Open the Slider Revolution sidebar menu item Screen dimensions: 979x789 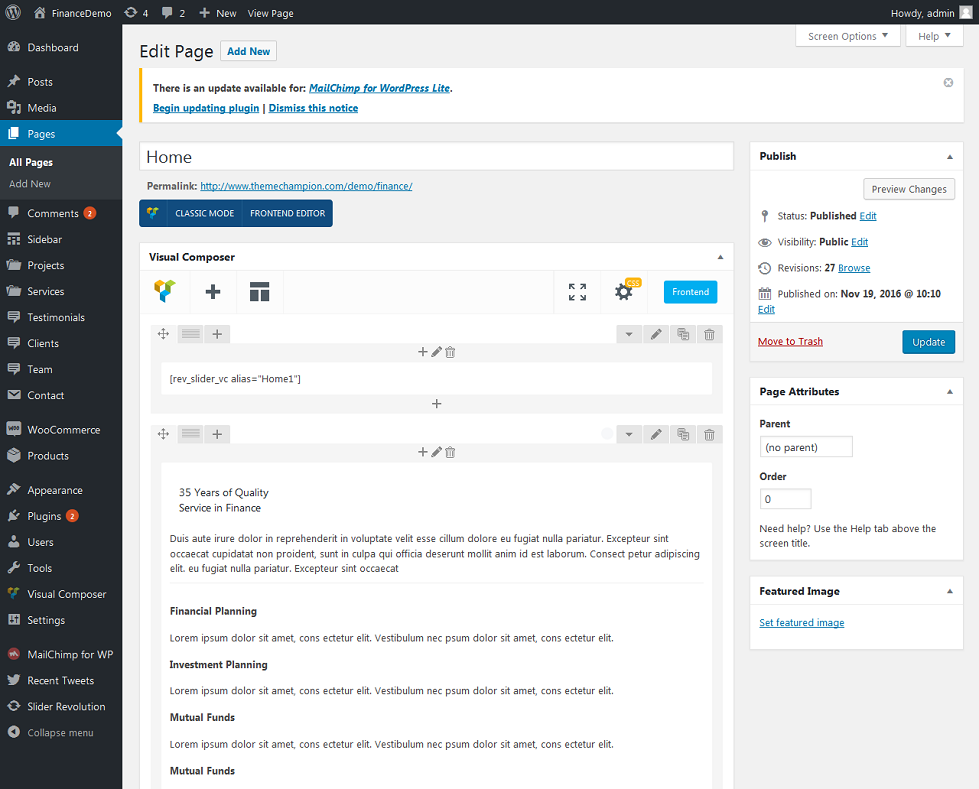(x=66, y=706)
